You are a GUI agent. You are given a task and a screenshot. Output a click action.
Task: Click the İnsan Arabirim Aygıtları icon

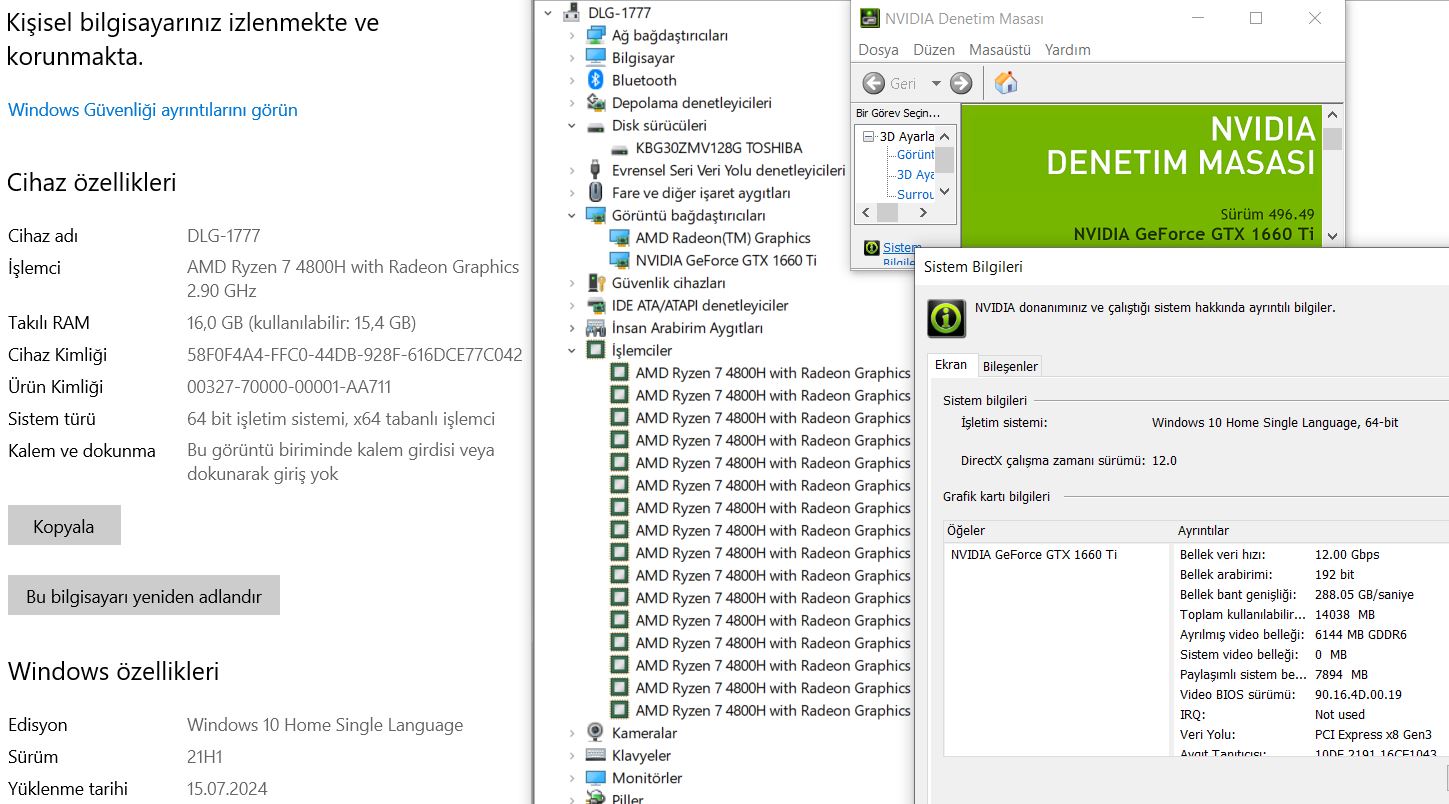click(596, 328)
